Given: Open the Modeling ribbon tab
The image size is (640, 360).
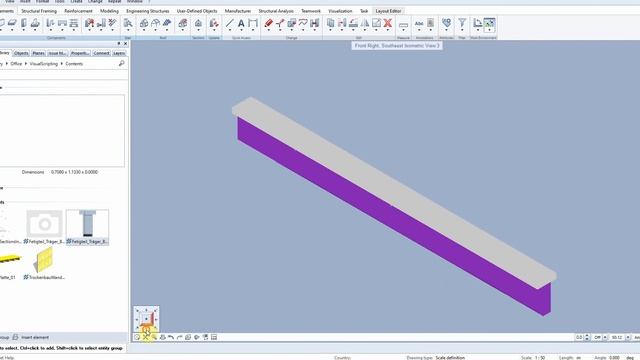Looking at the screenshot, I should (109, 11).
